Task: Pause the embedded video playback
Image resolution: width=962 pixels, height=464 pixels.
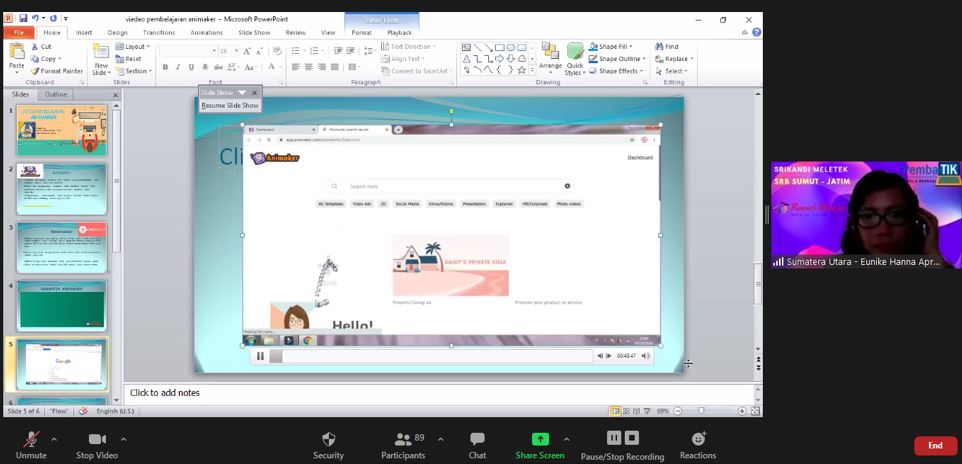Action: (260, 356)
